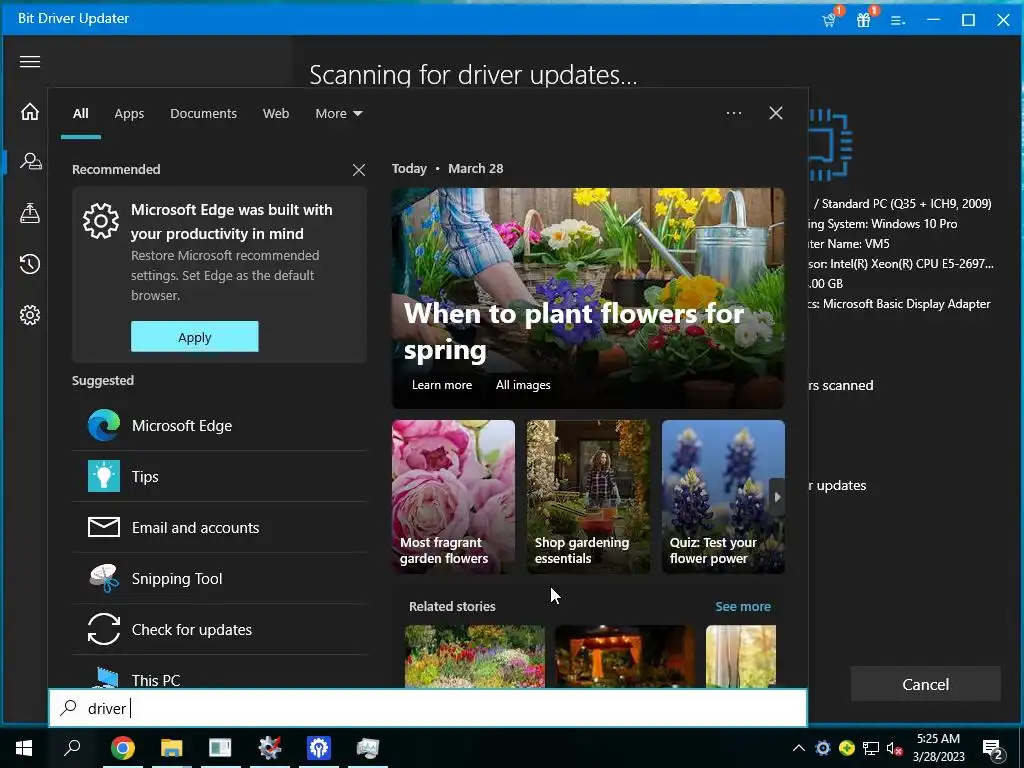The image size is (1024, 768).
Task: Click the muted volume tray icon
Action: click(x=895, y=748)
